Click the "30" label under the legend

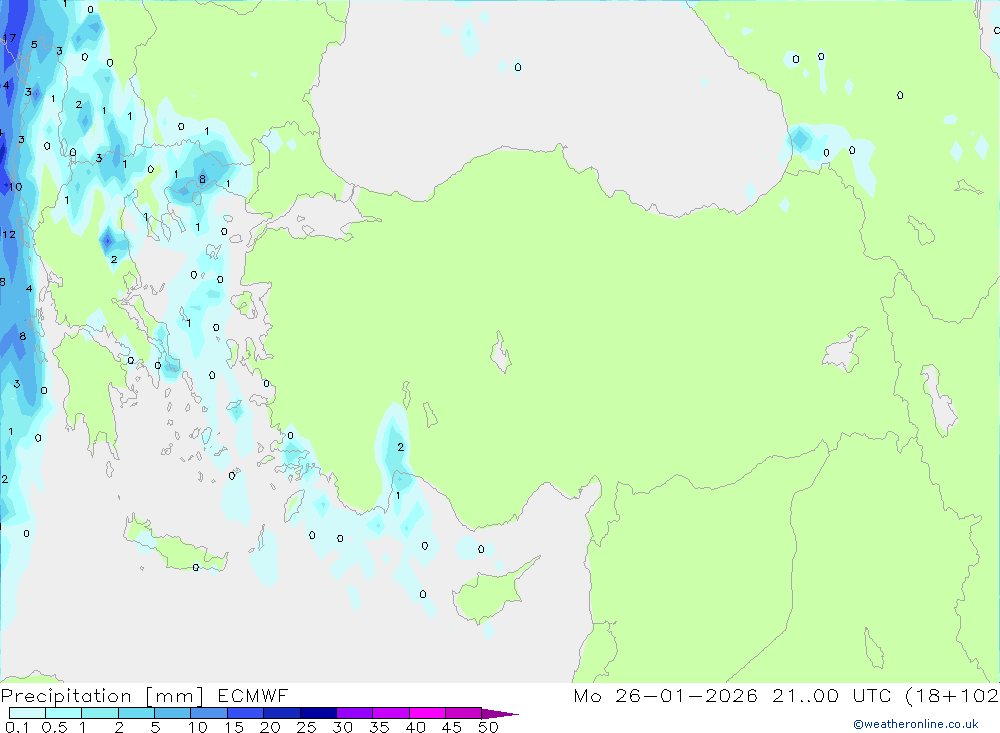342,727
